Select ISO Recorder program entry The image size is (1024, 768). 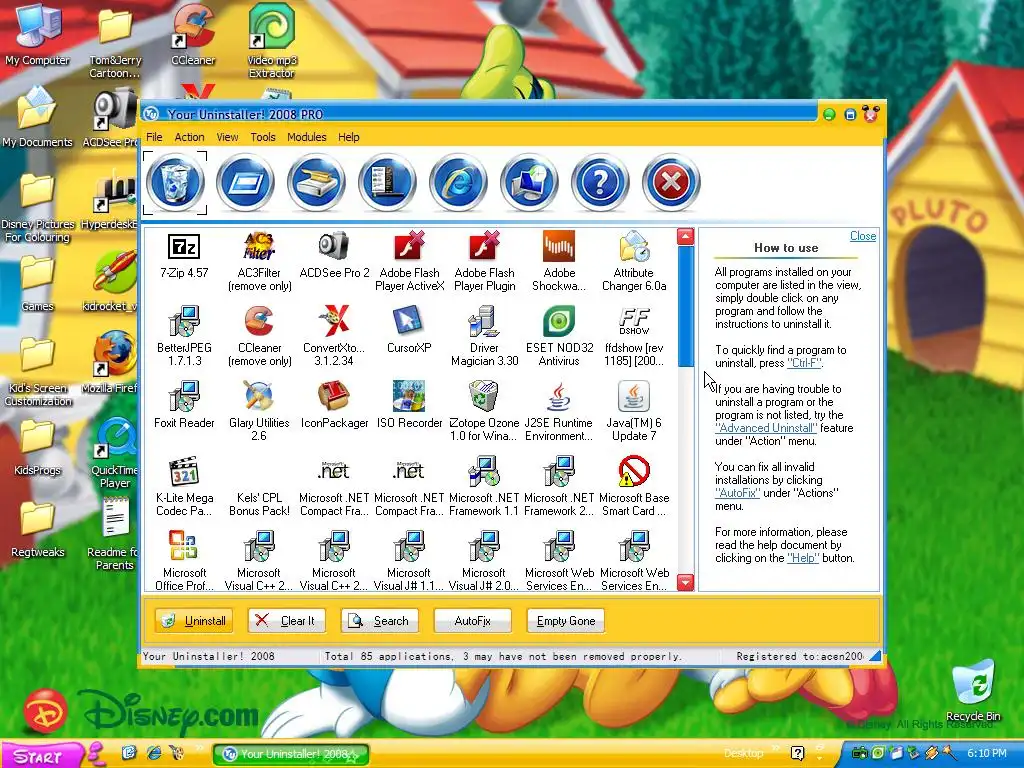tap(409, 406)
